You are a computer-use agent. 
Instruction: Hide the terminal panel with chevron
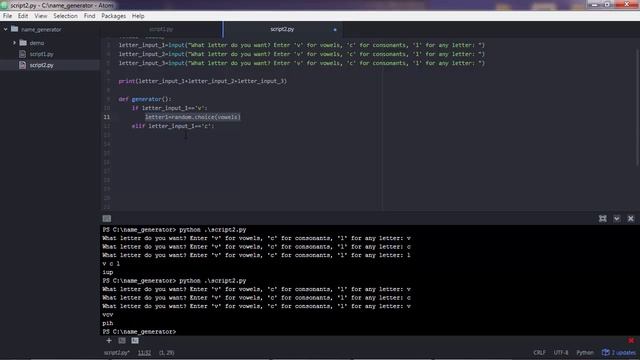[x=617, y=219]
